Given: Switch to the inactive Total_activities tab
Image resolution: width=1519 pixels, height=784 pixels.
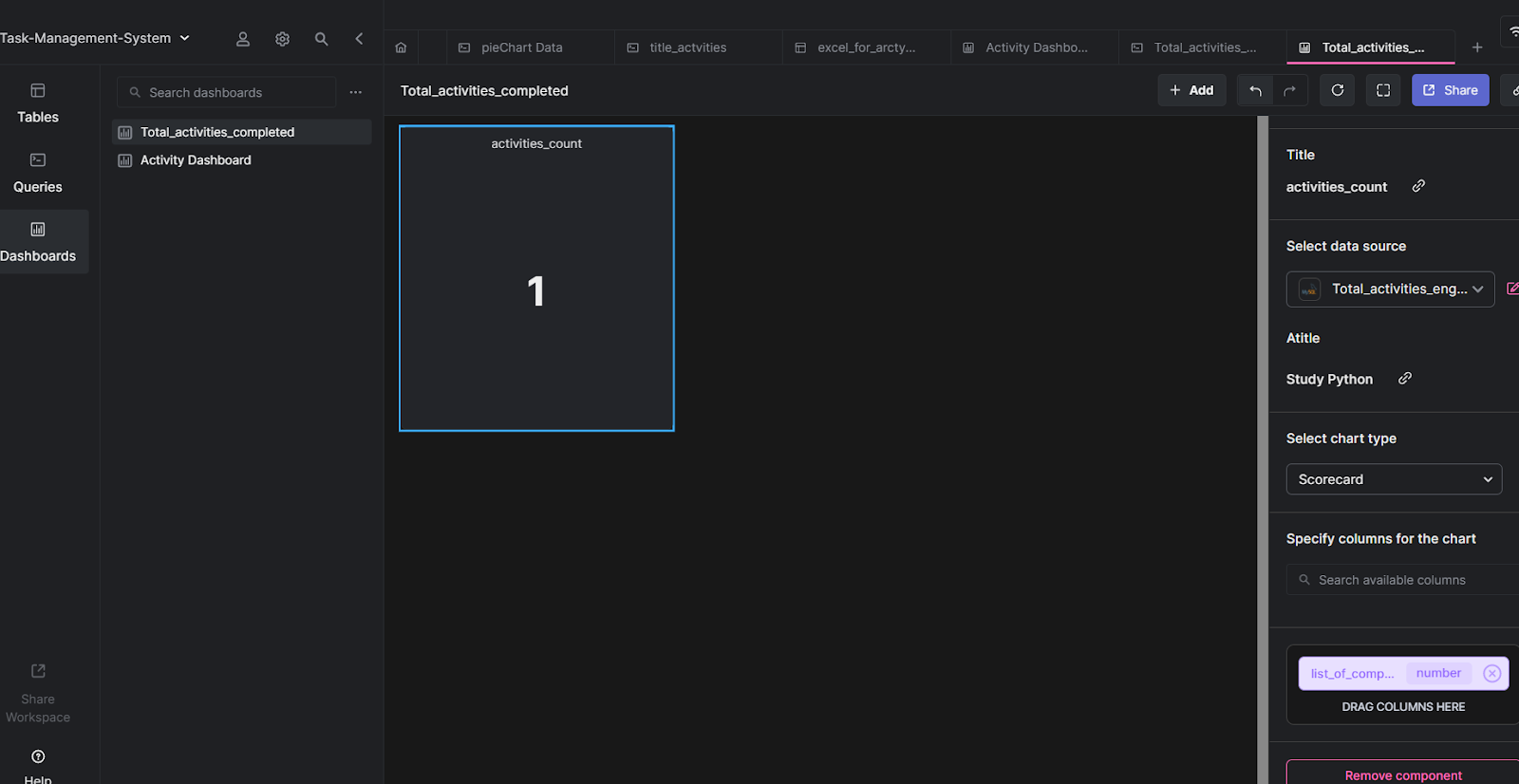Looking at the screenshot, I should point(1203,47).
